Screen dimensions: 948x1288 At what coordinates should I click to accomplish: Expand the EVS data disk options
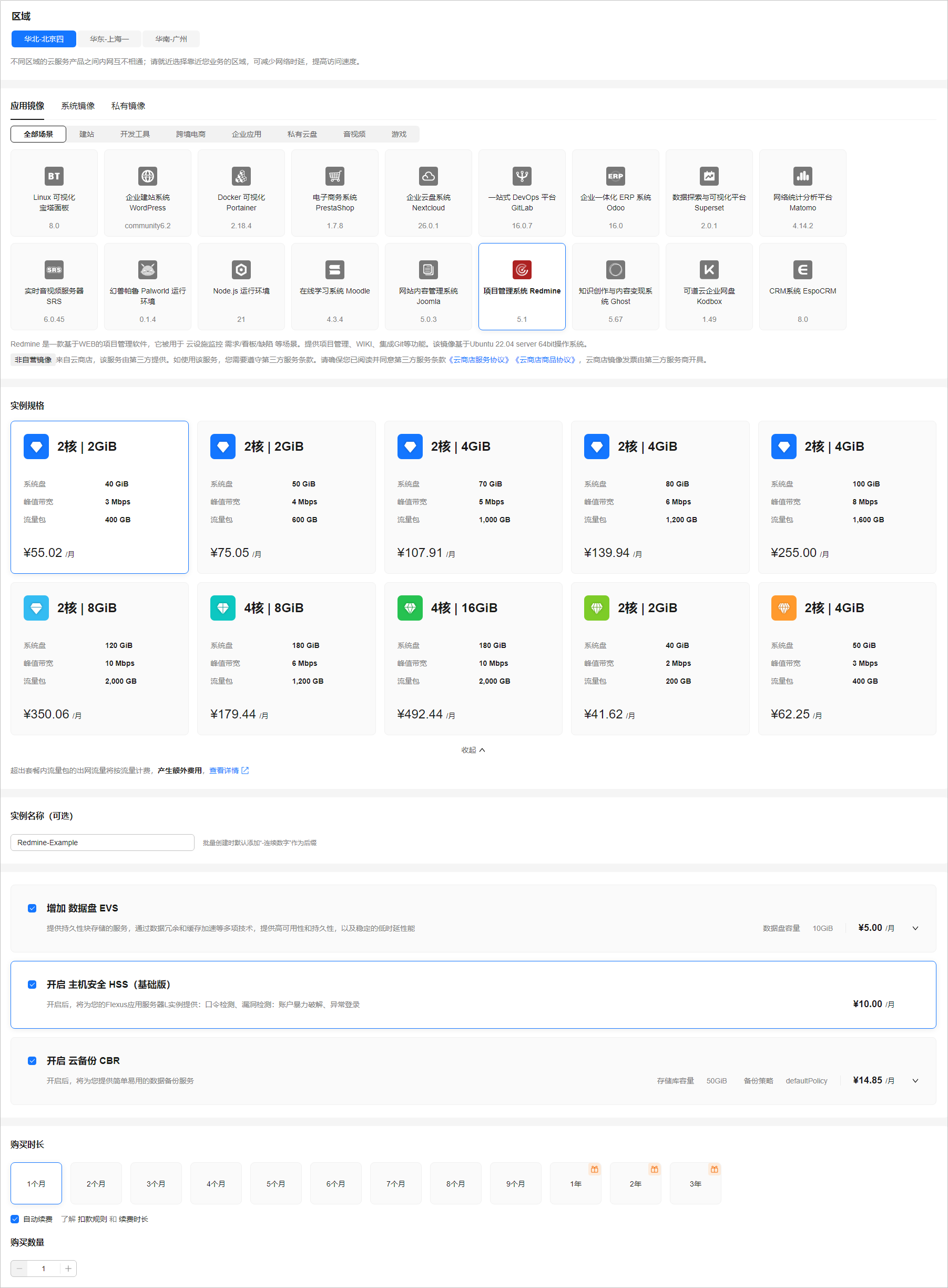tap(915, 928)
